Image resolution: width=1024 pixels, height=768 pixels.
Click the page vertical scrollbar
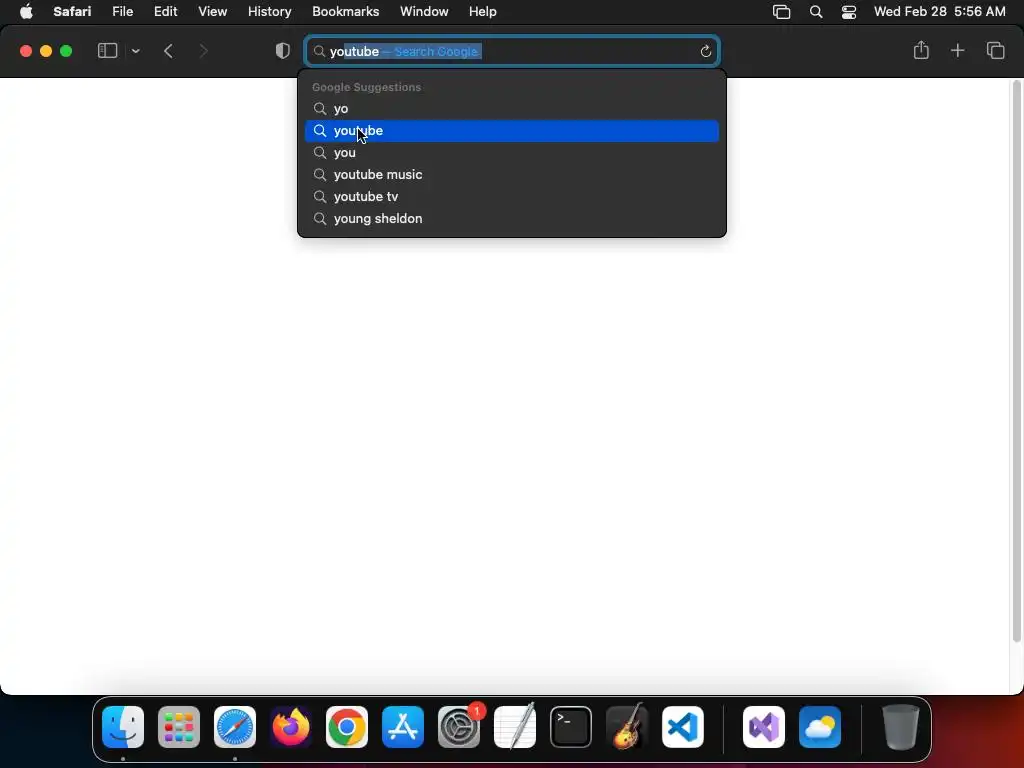click(x=1016, y=361)
